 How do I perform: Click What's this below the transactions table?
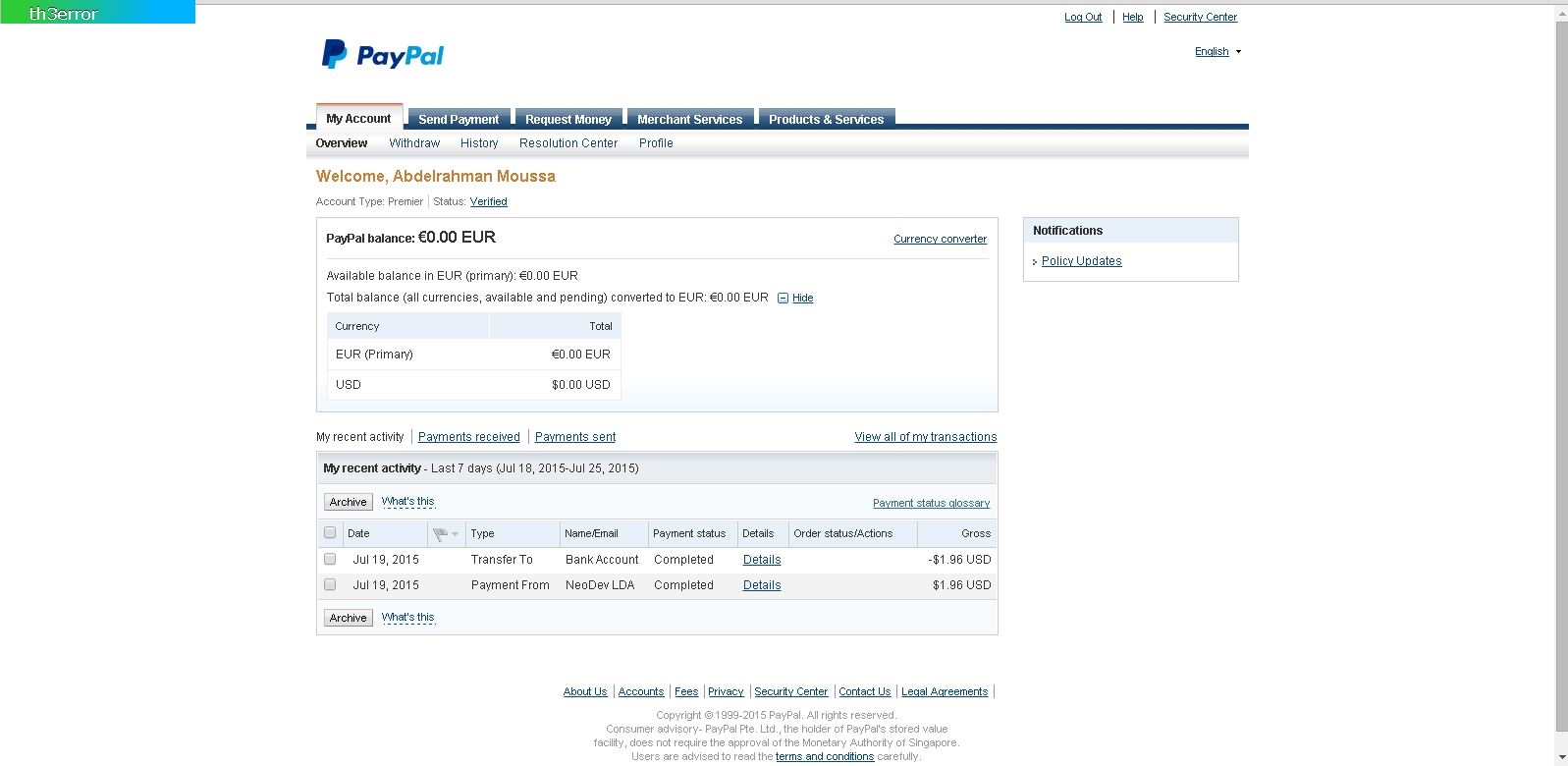pos(407,618)
